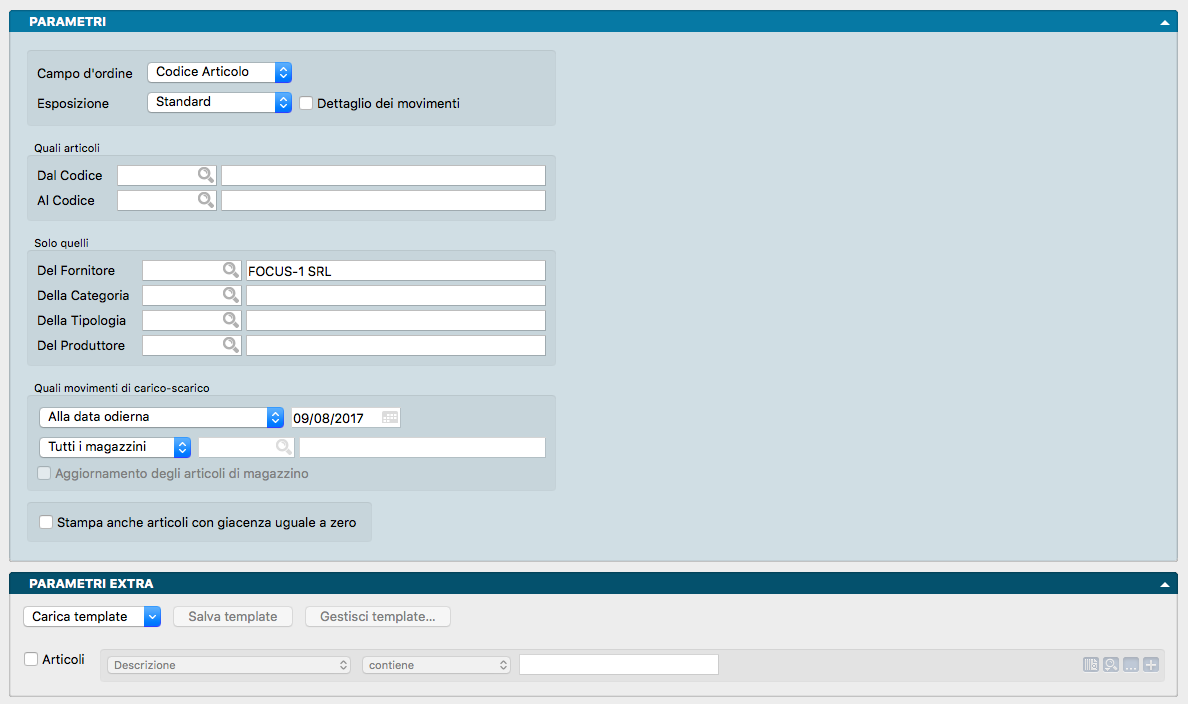Open the Esposizione Standard dropdown

pos(219,102)
